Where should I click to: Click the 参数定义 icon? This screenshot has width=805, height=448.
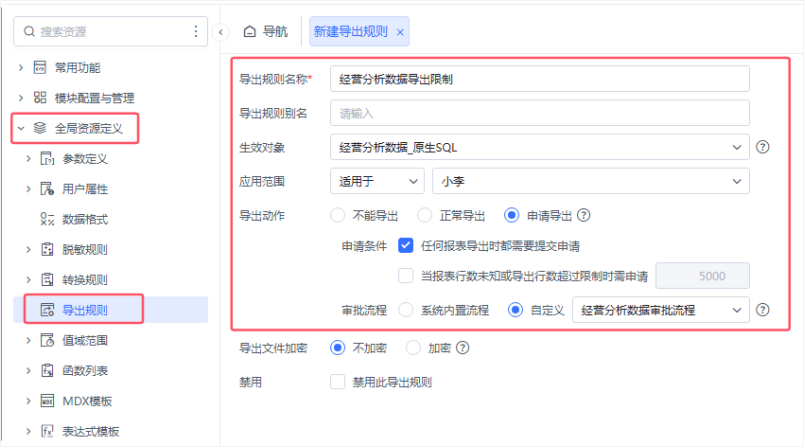click(x=47, y=159)
